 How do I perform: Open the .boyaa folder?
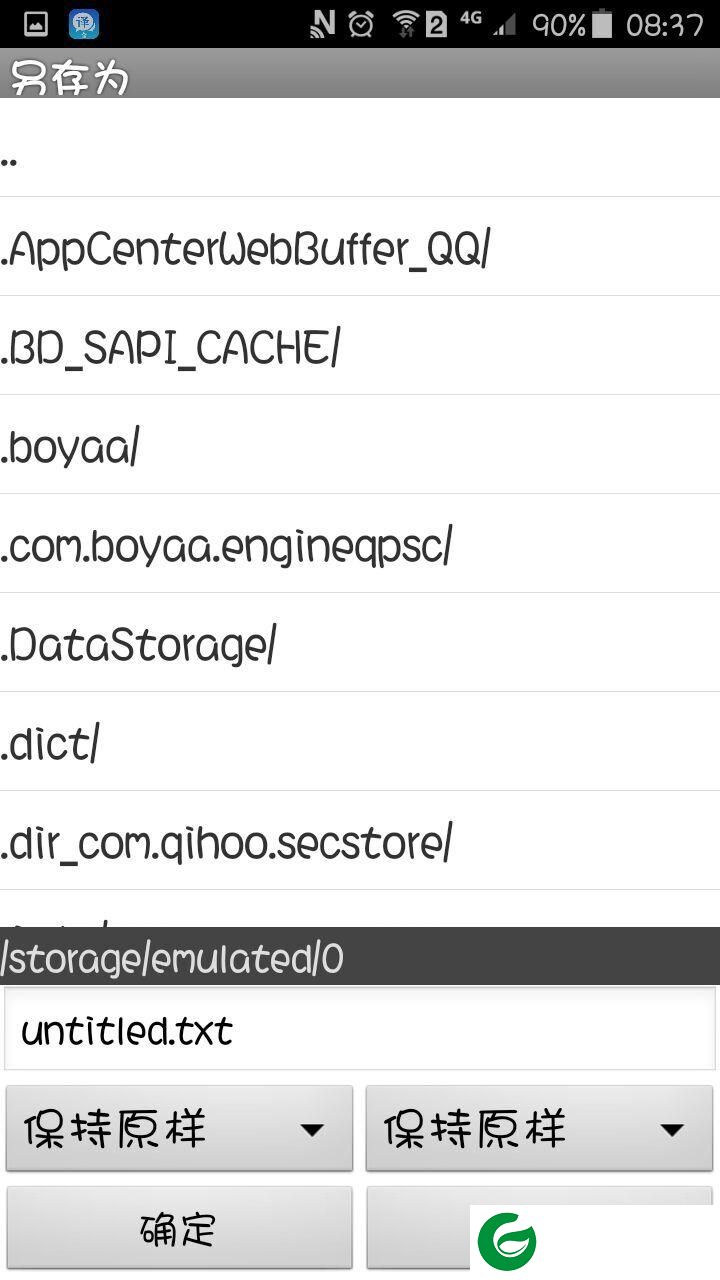360,444
